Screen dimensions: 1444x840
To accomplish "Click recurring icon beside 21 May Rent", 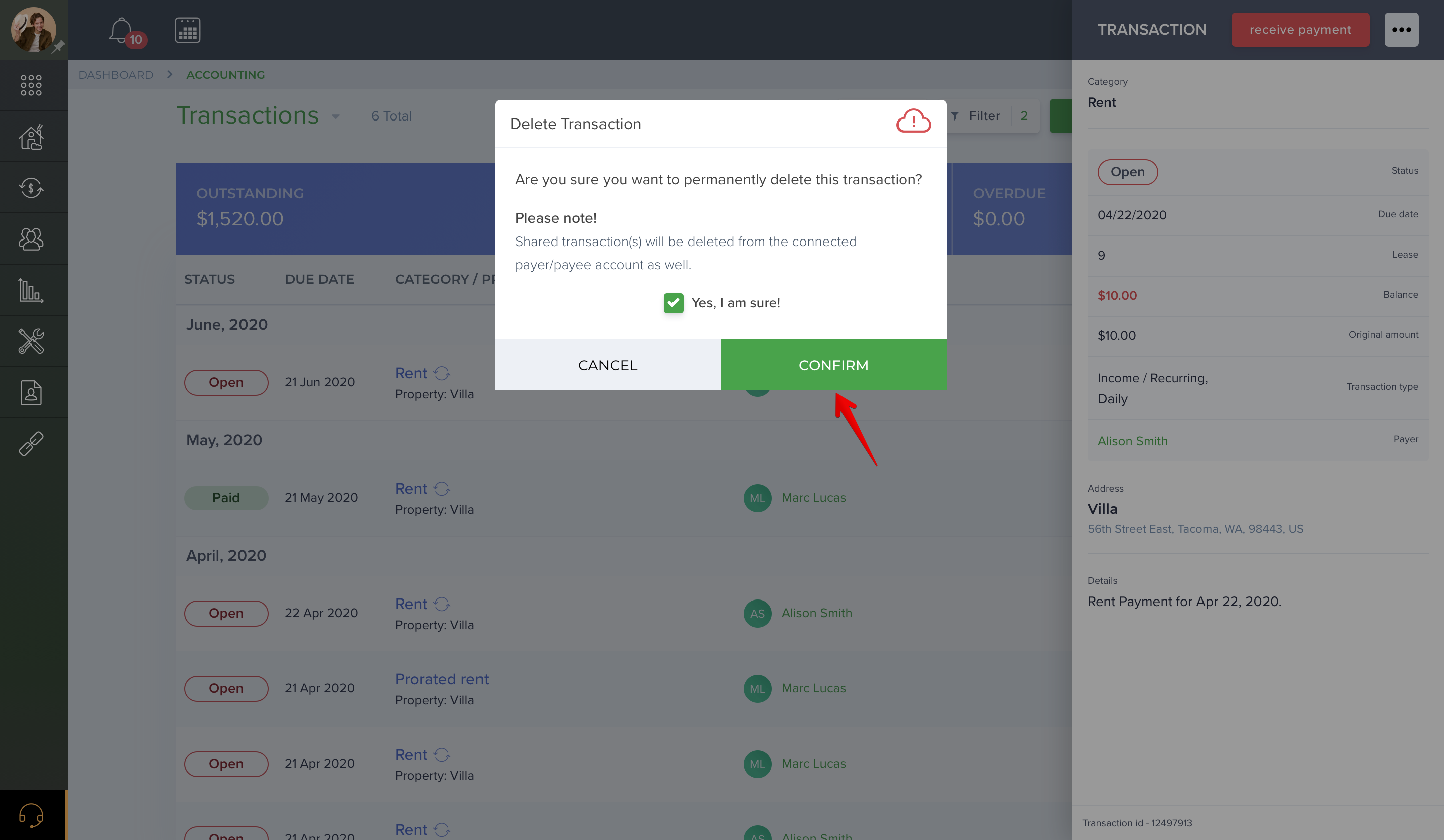I will pos(442,489).
